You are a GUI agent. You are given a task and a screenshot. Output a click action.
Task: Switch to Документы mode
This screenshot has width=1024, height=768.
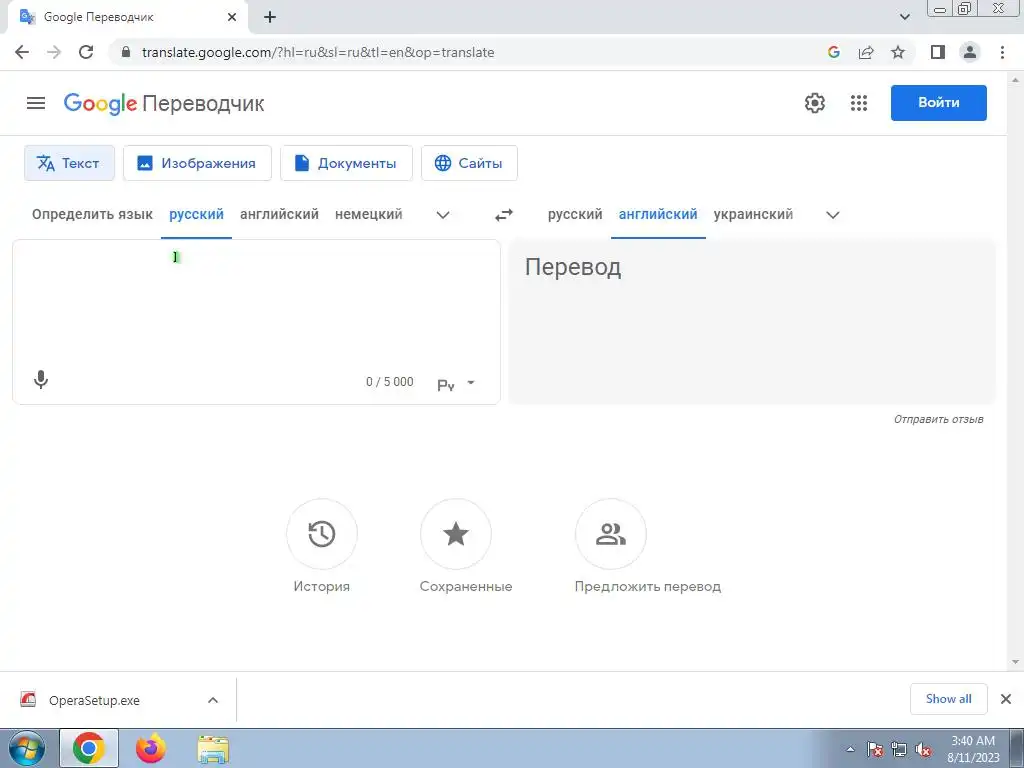pyautogui.click(x=346, y=163)
